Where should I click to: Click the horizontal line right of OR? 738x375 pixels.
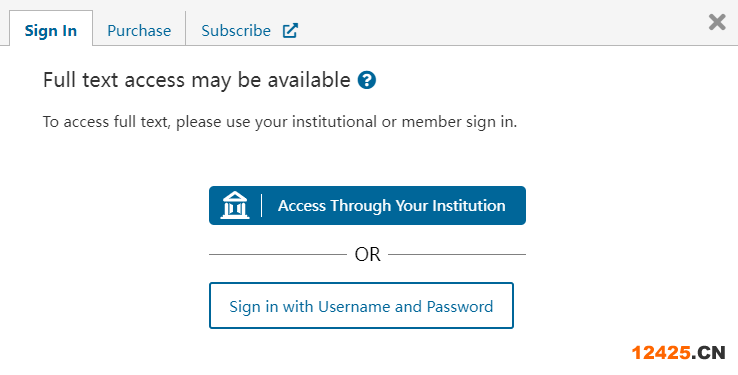[x=457, y=255]
